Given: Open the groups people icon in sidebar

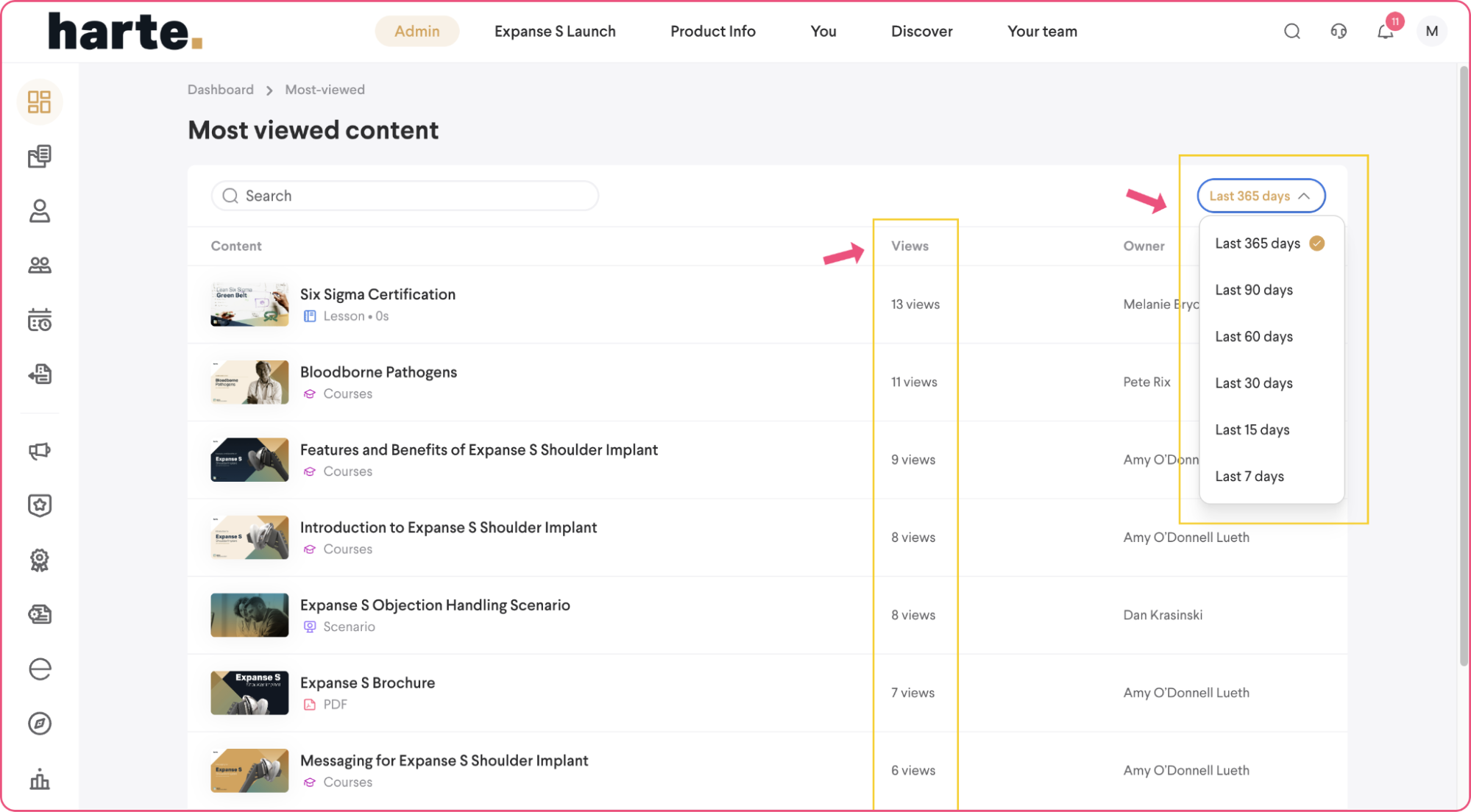Looking at the screenshot, I should [39, 266].
